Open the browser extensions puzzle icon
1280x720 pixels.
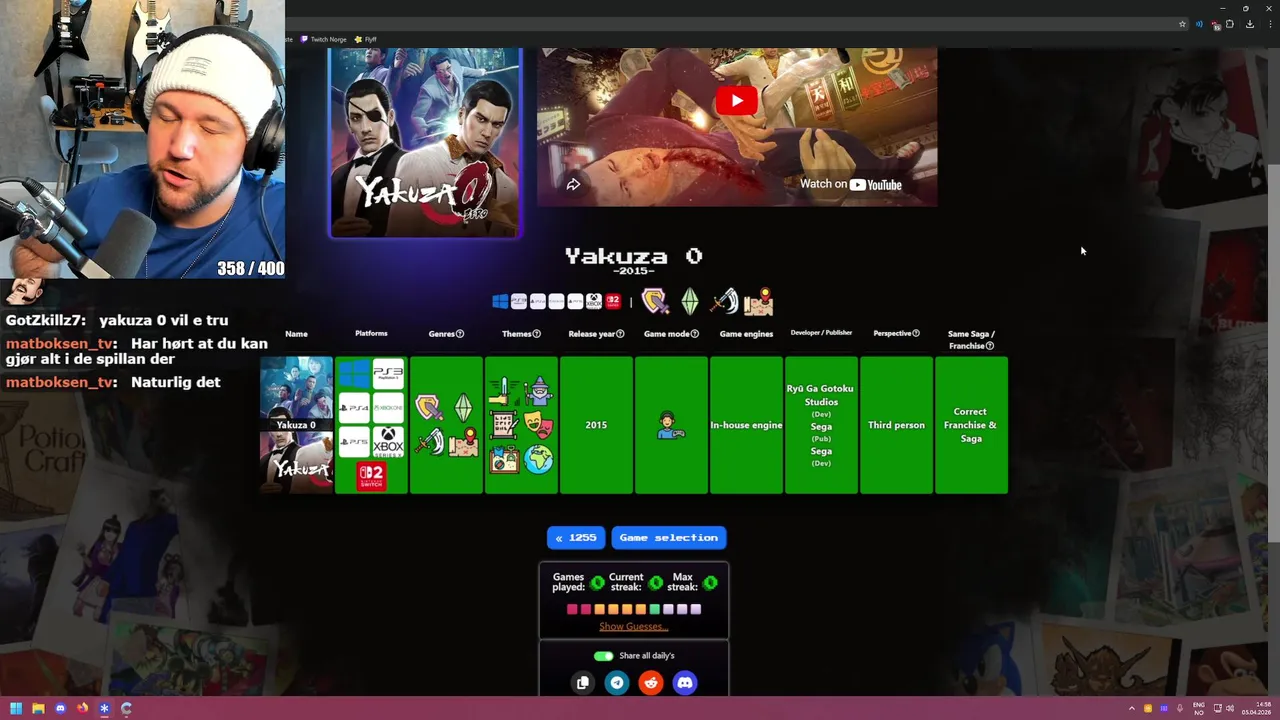[1229, 24]
